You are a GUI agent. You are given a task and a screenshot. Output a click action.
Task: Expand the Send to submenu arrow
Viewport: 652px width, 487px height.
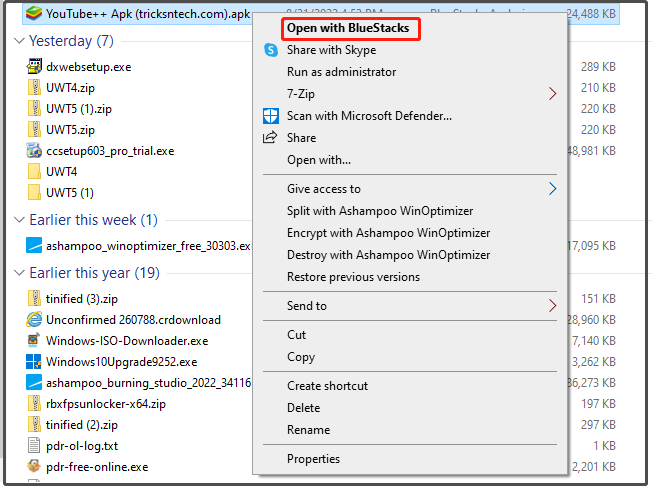pyautogui.click(x=552, y=306)
